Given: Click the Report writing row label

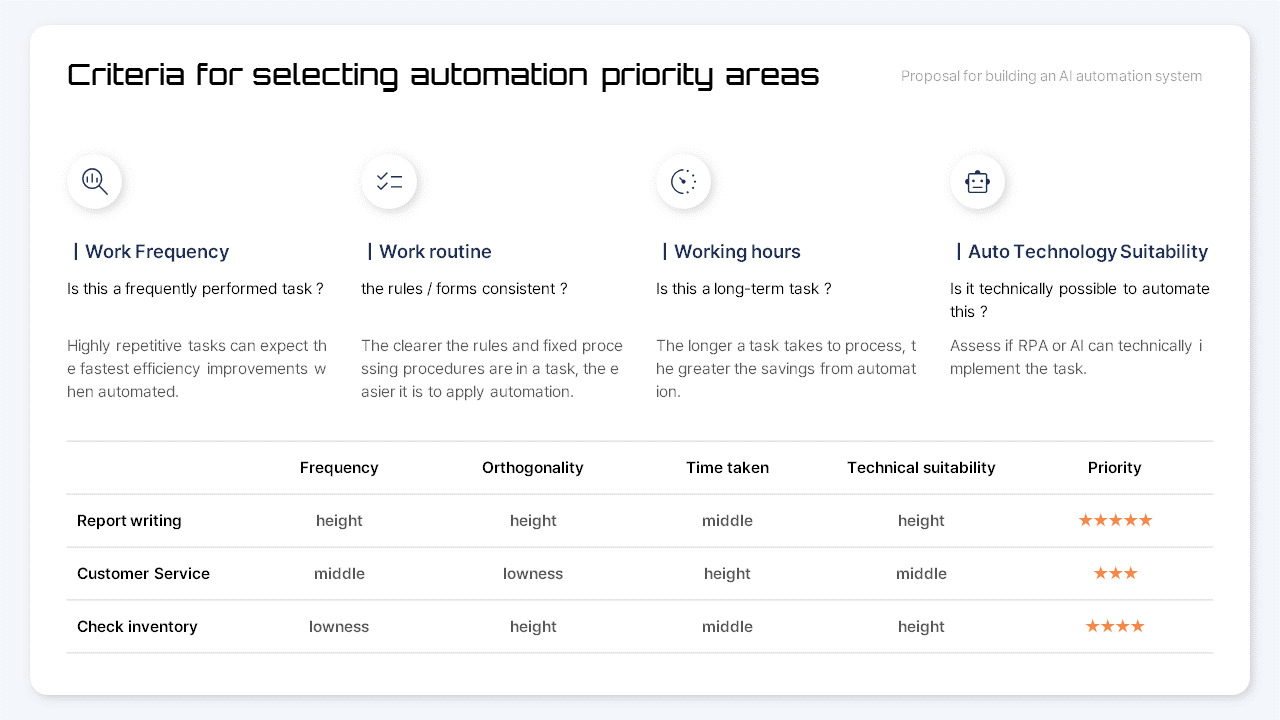Looking at the screenshot, I should click(129, 520).
